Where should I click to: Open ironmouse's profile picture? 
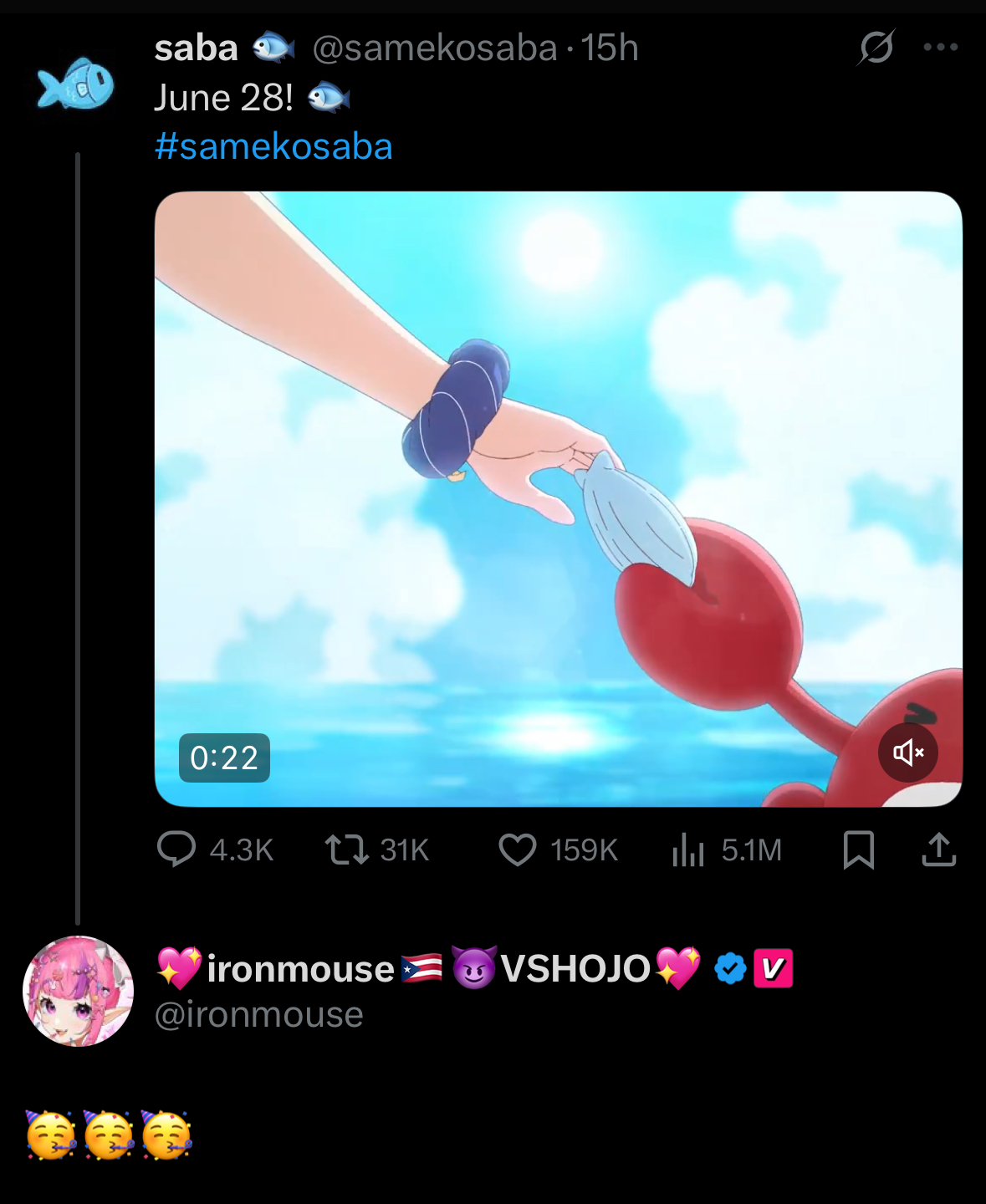click(x=79, y=991)
